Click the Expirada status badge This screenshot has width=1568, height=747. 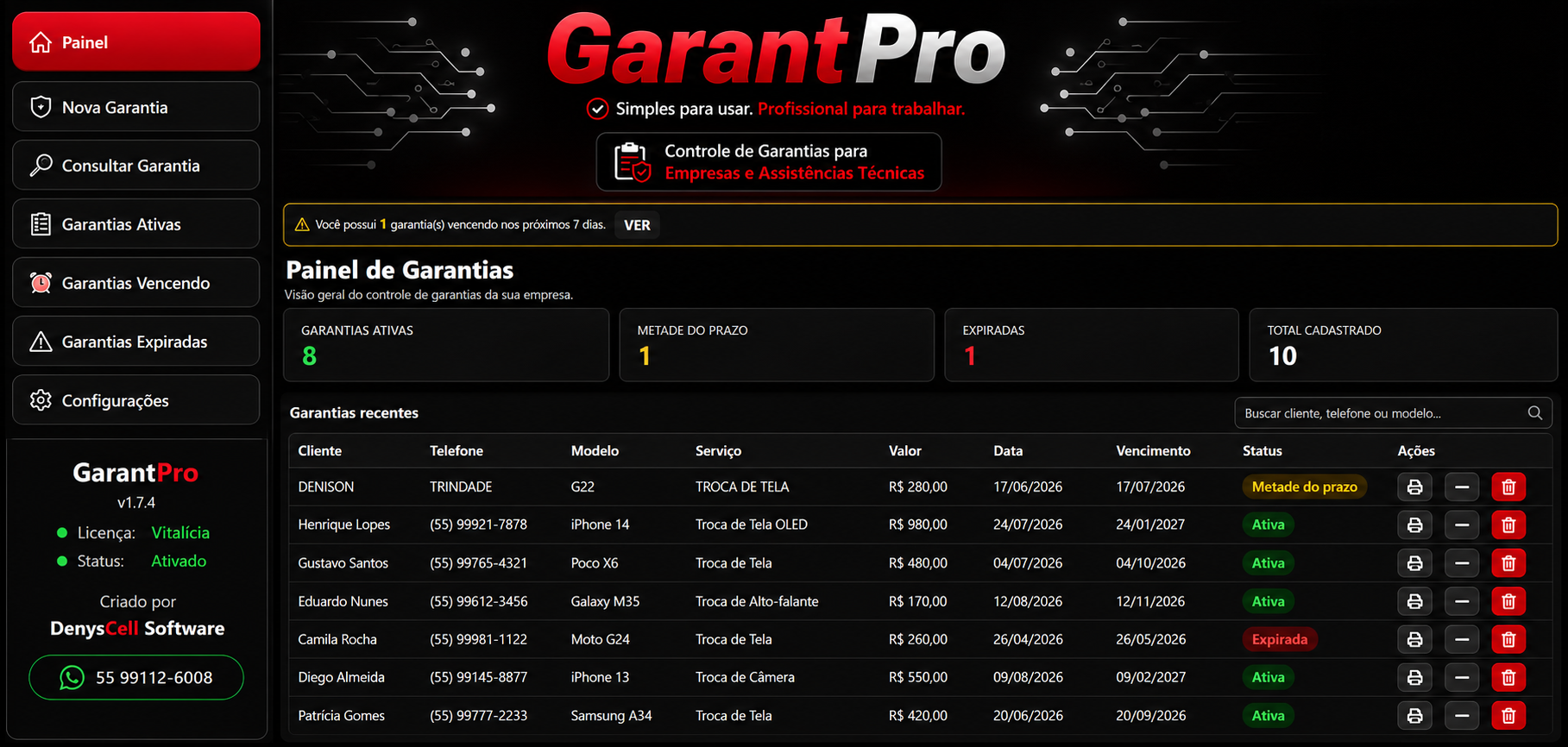point(1279,639)
